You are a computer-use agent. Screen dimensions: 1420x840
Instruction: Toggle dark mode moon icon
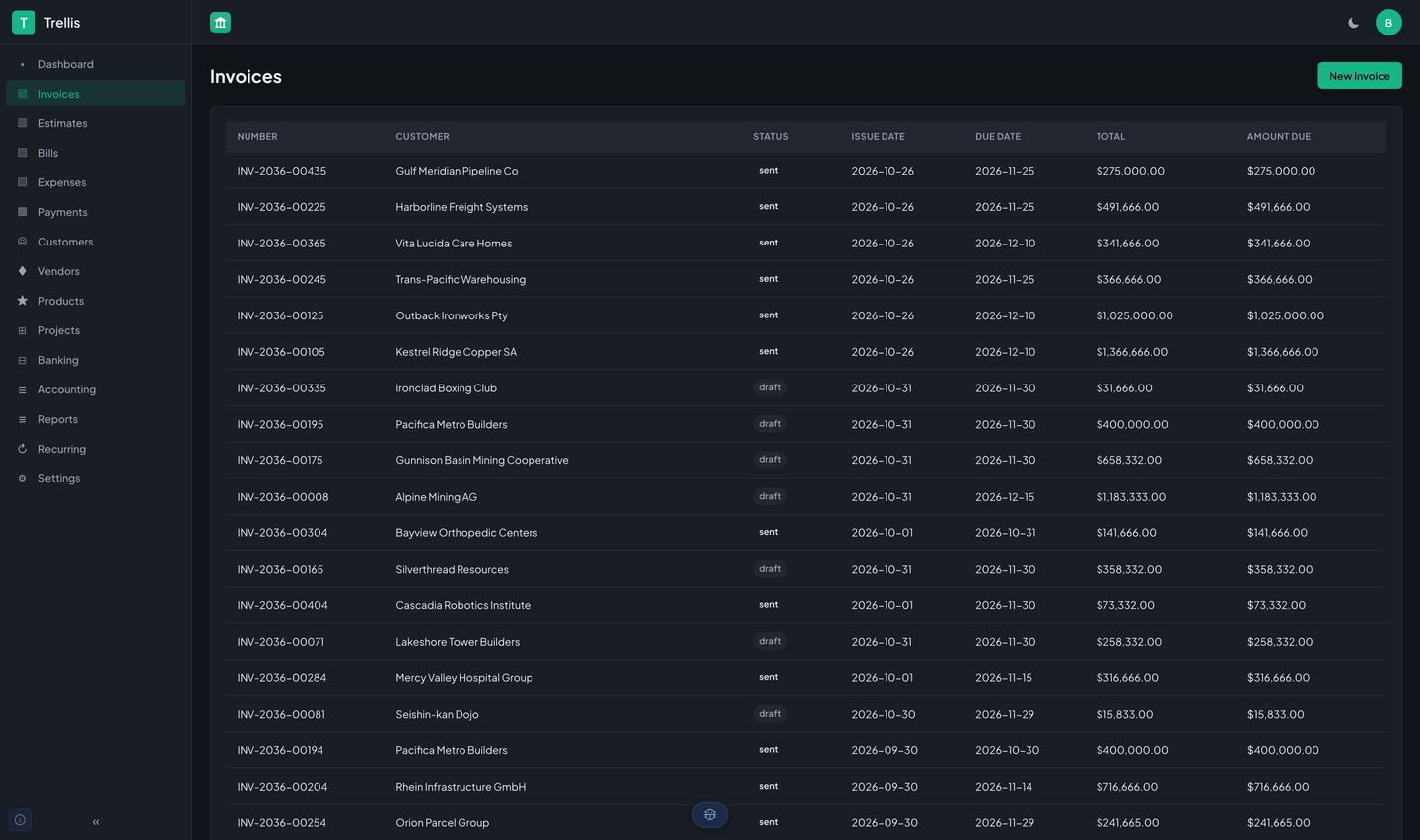click(1354, 23)
